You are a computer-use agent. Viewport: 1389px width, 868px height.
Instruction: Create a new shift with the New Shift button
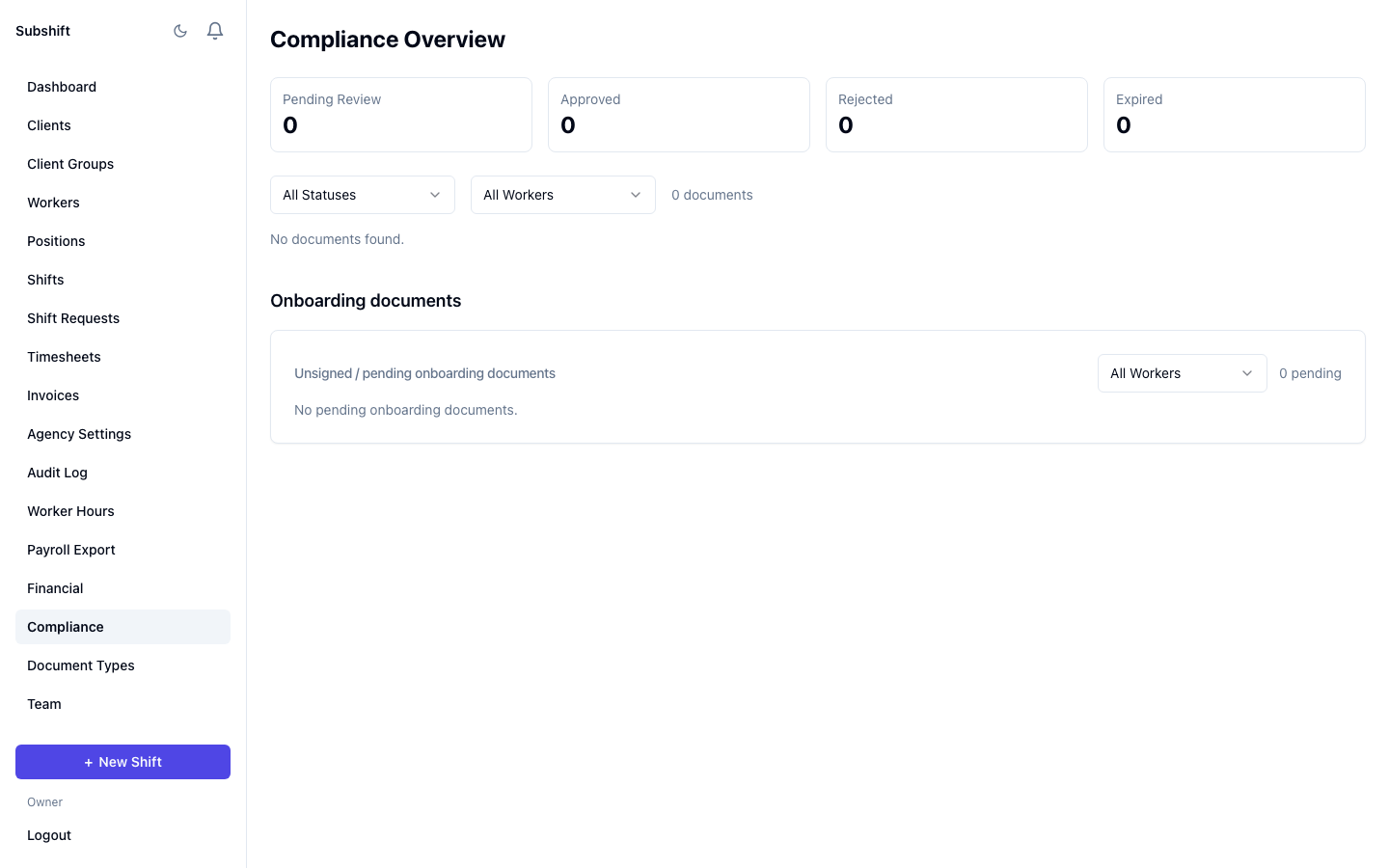coord(123,762)
